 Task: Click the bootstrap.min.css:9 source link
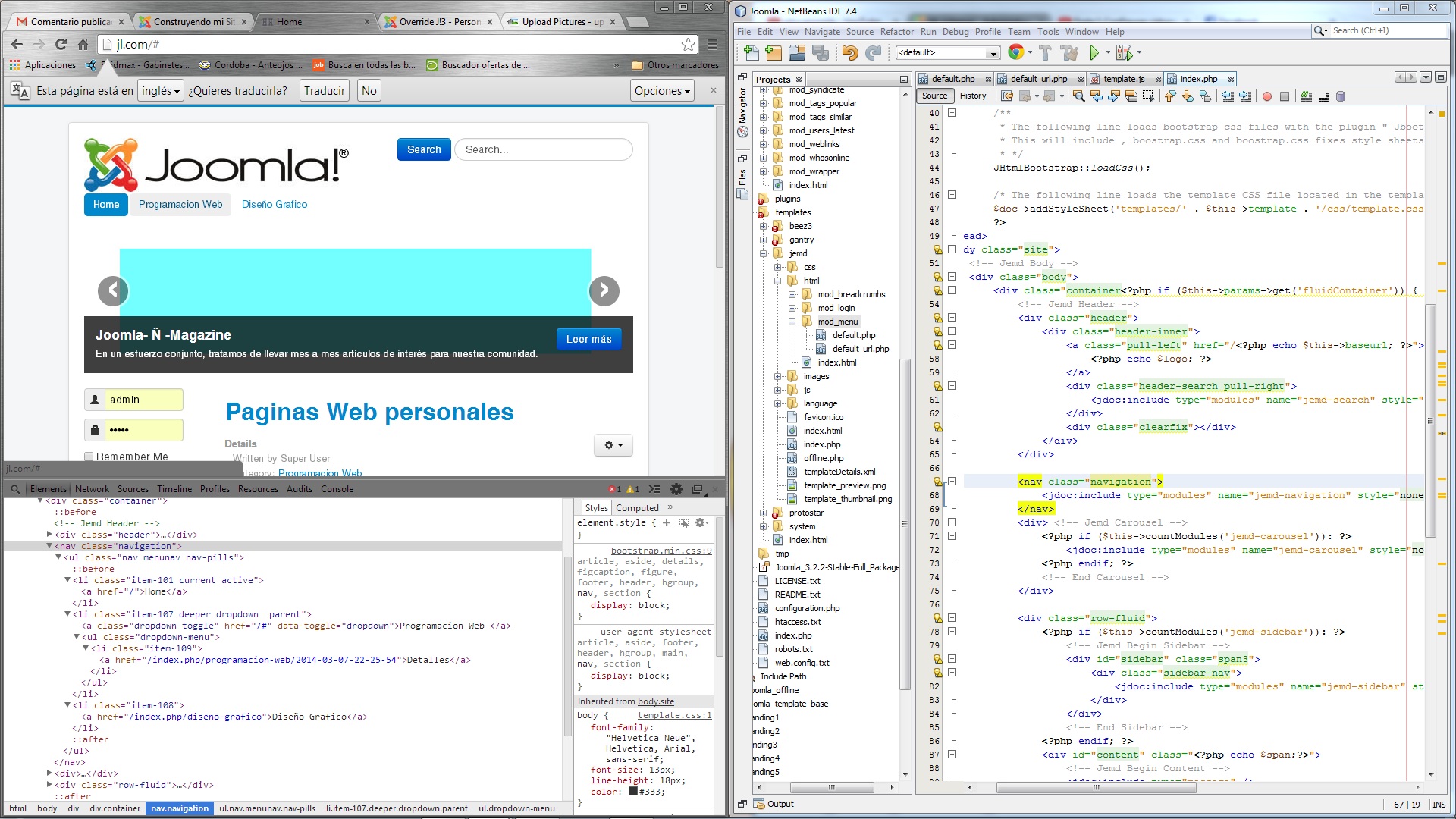click(x=661, y=551)
